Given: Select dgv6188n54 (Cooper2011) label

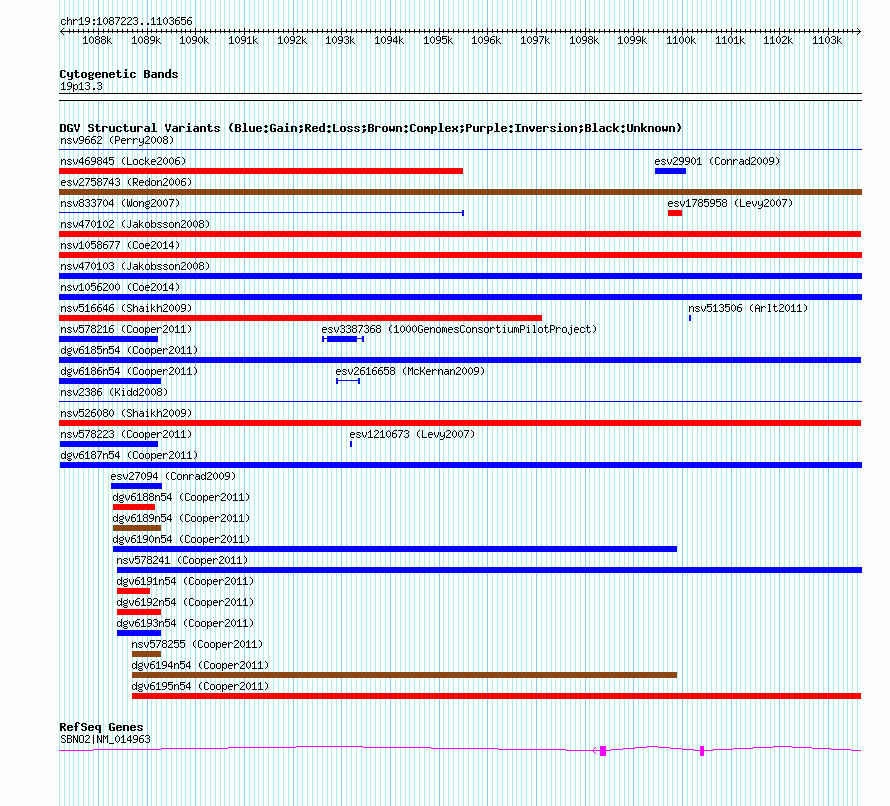Looking at the screenshot, I should coord(182,497).
